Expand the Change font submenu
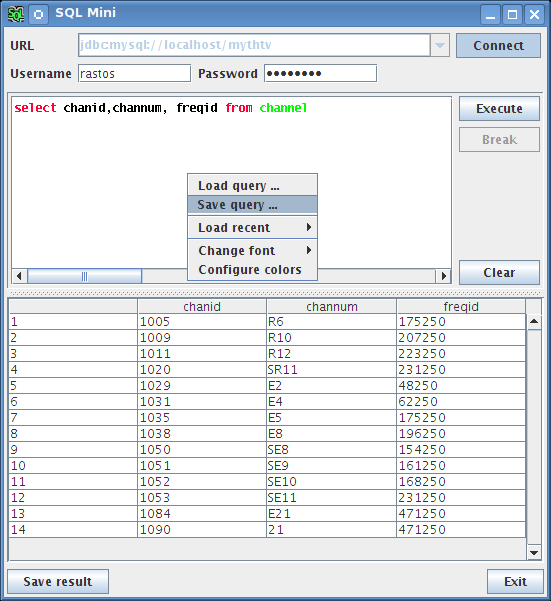 (x=252, y=250)
